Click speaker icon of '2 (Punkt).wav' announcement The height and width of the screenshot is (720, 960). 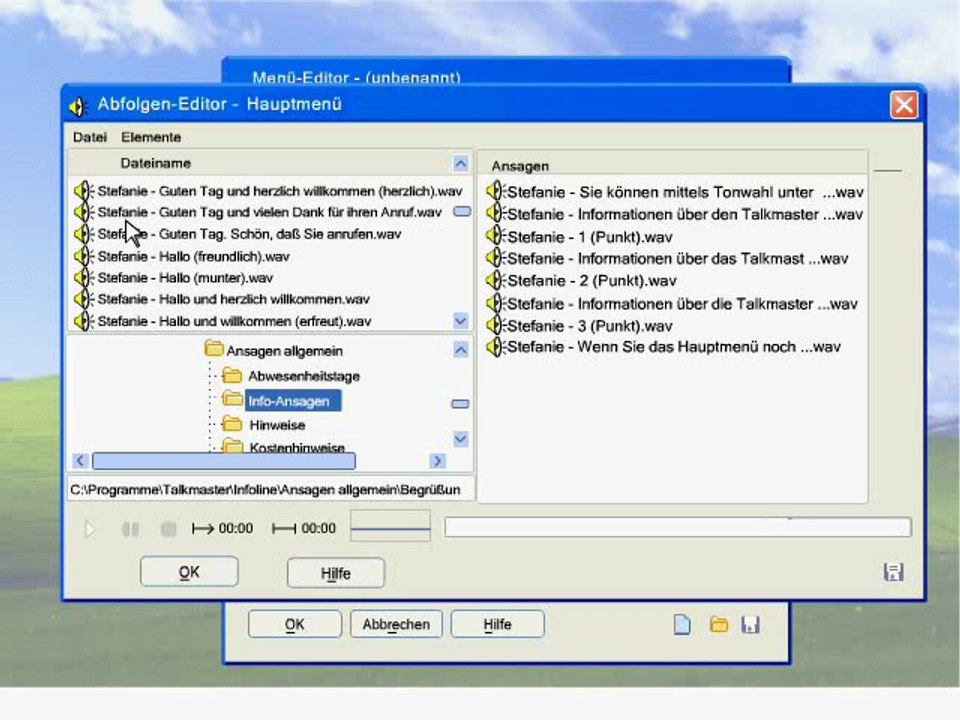(x=495, y=280)
